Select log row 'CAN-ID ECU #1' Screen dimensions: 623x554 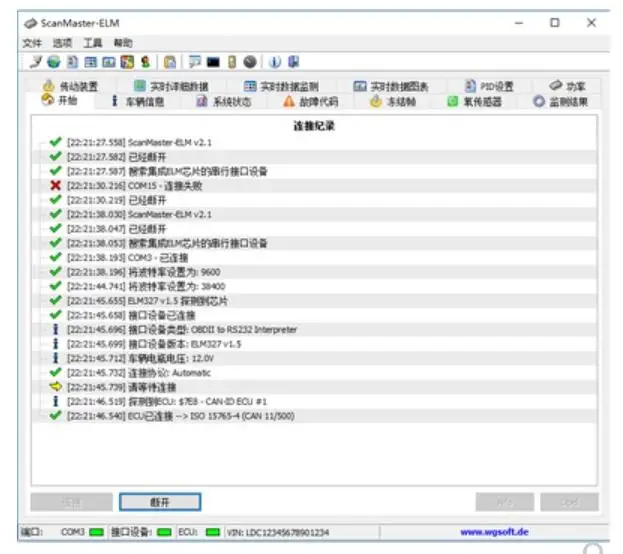point(314,401)
